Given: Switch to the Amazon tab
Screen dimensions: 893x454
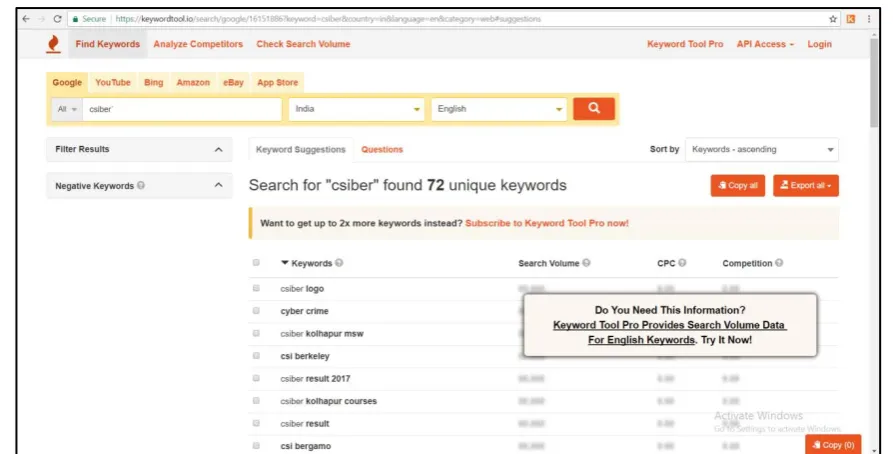Looking at the screenshot, I should tap(193, 82).
